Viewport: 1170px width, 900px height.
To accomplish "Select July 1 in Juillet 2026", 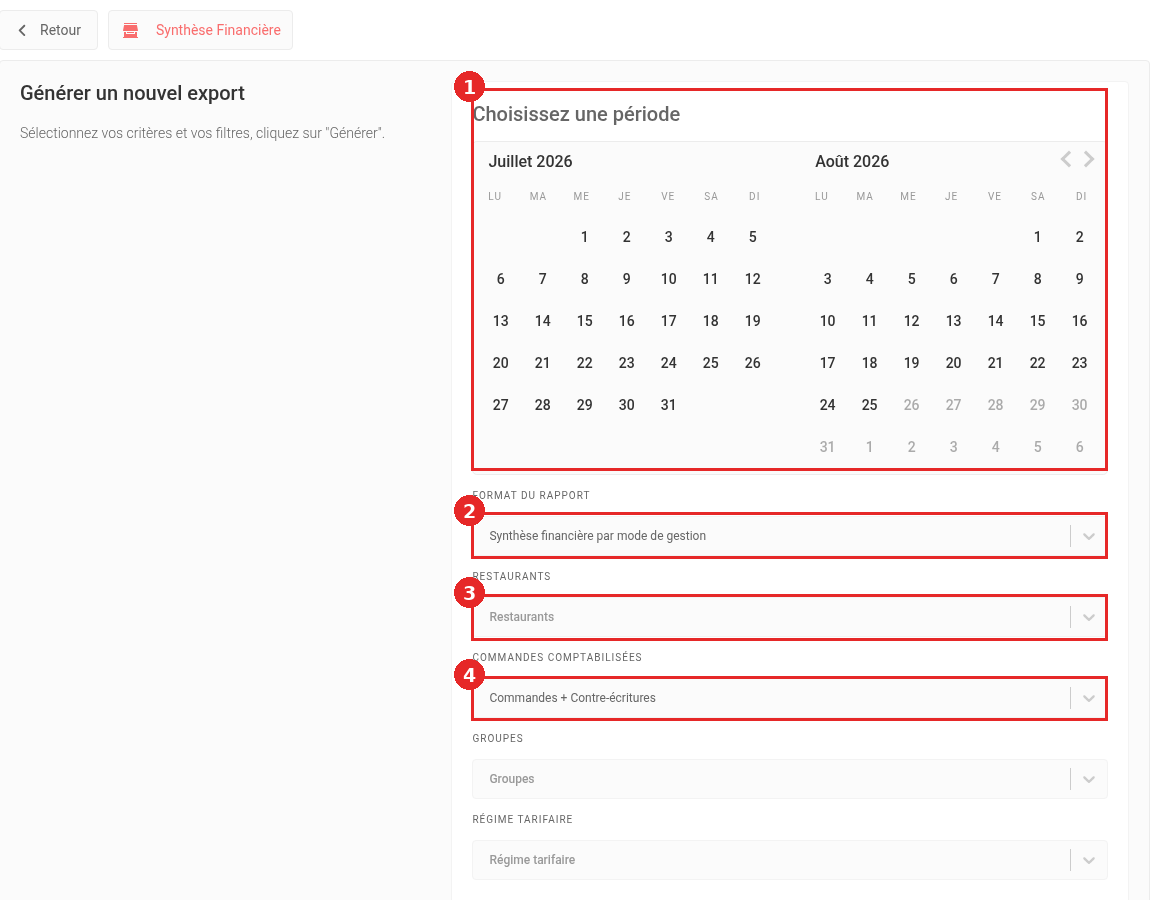I will point(584,237).
